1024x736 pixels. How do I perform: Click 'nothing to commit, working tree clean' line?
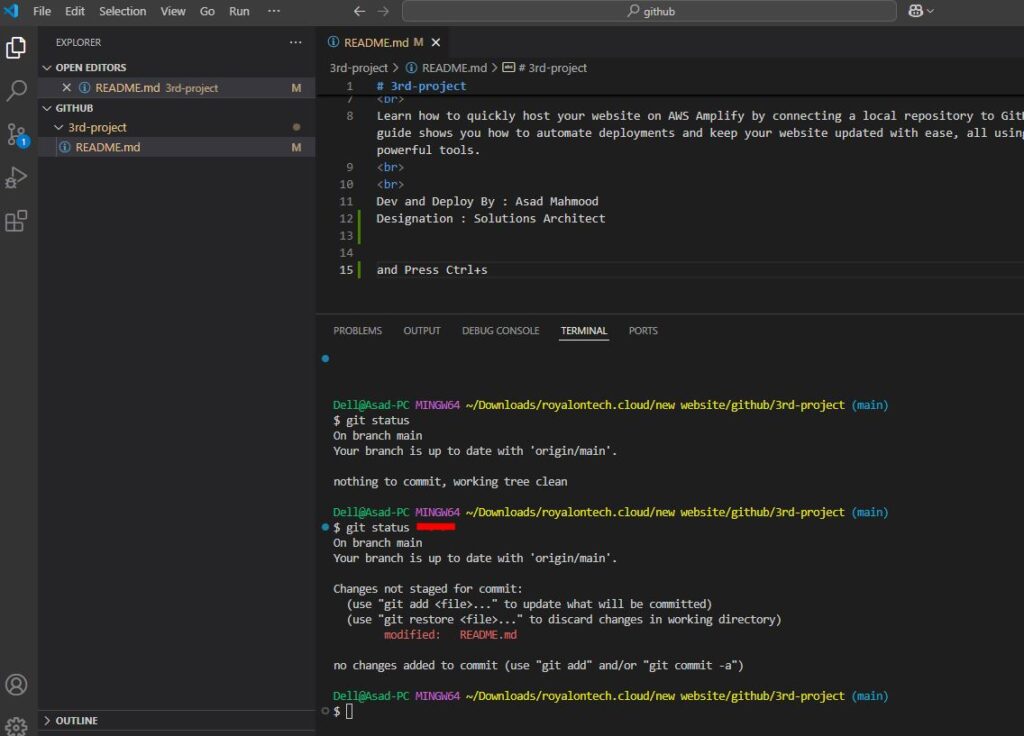click(x=450, y=481)
